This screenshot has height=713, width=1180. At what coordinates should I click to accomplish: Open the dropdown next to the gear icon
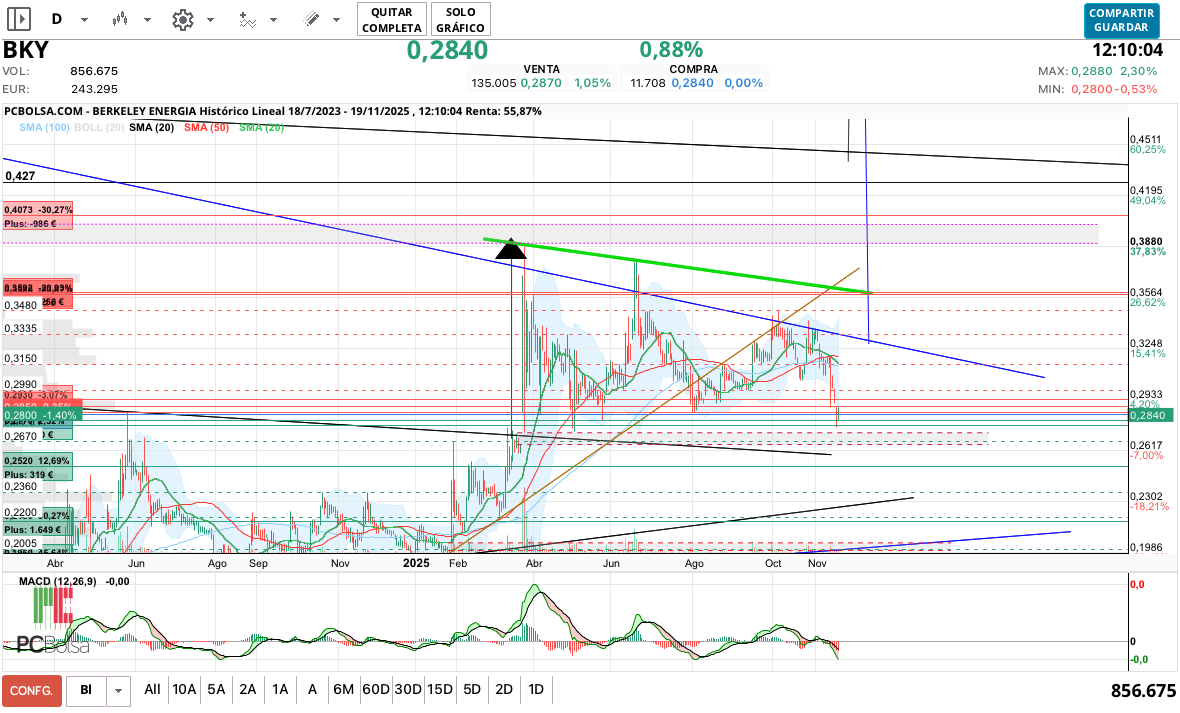(x=210, y=20)
